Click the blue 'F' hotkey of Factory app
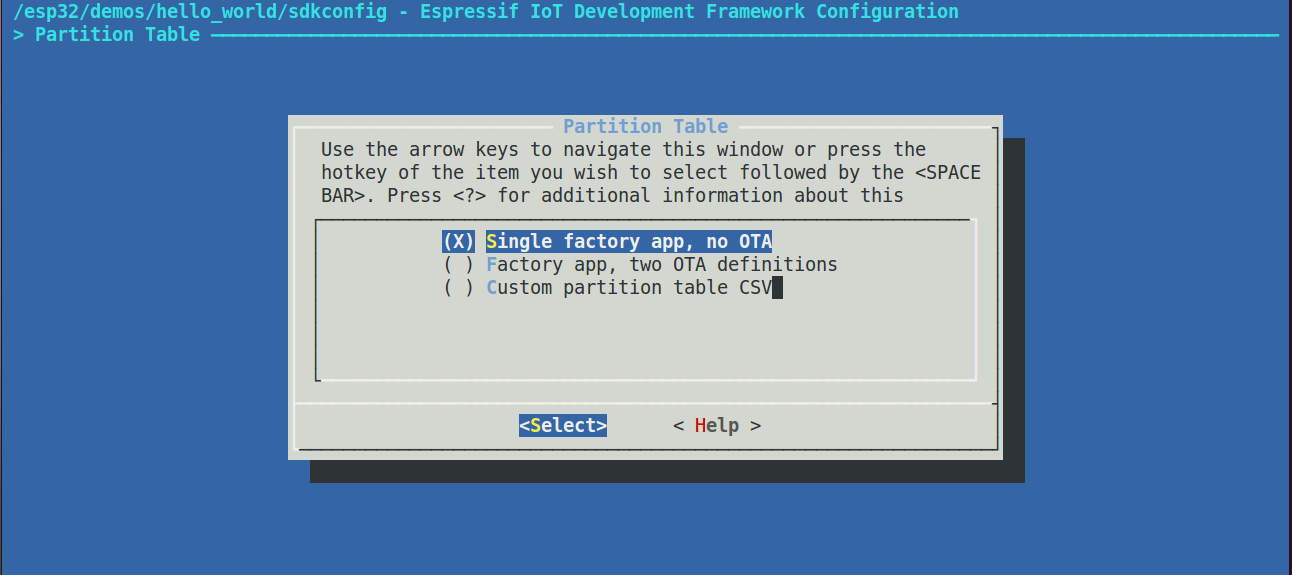The width and height of the screenshot is (1292, 575). [x=492, y=265]
